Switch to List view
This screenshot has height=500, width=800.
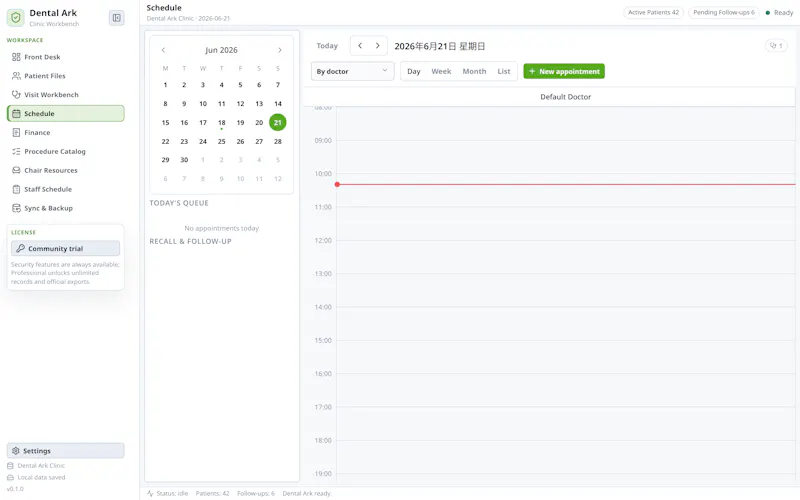pyautogui.click(x=504, y=71)
